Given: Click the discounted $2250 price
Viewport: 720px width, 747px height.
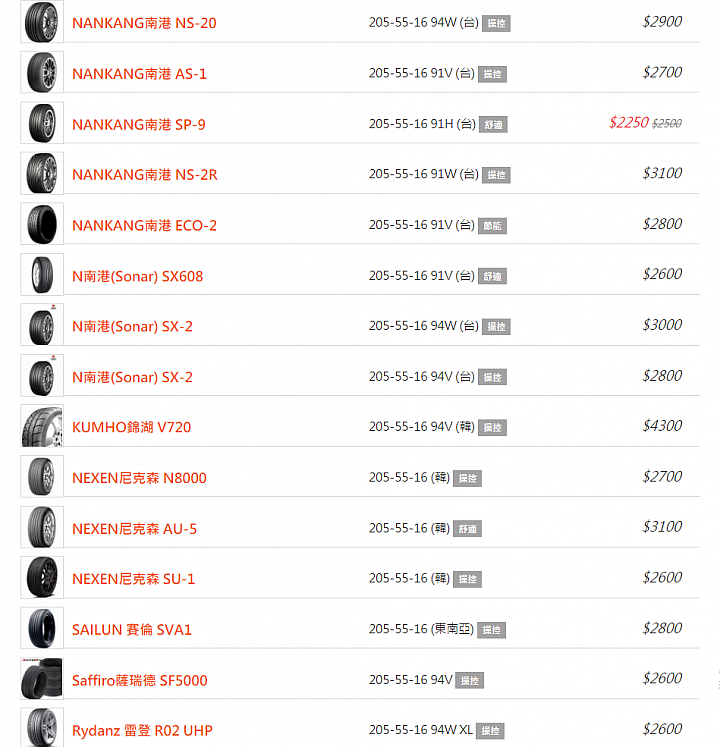Looking at the screenshot, I should [x=629, y=123].
